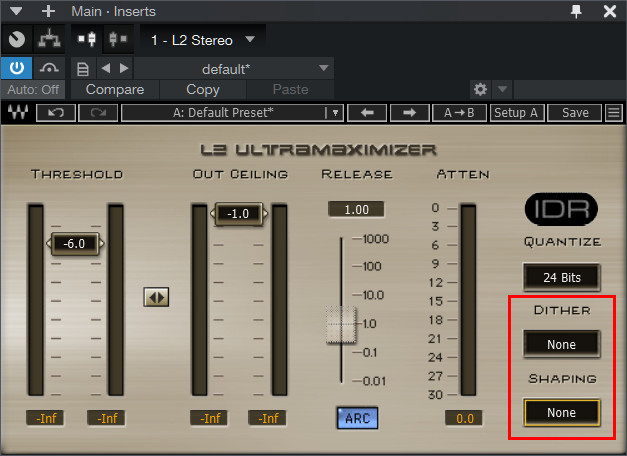627x456 pixels.
Task: Switch setup with Setup A button
Action: [x=516, y=113]
